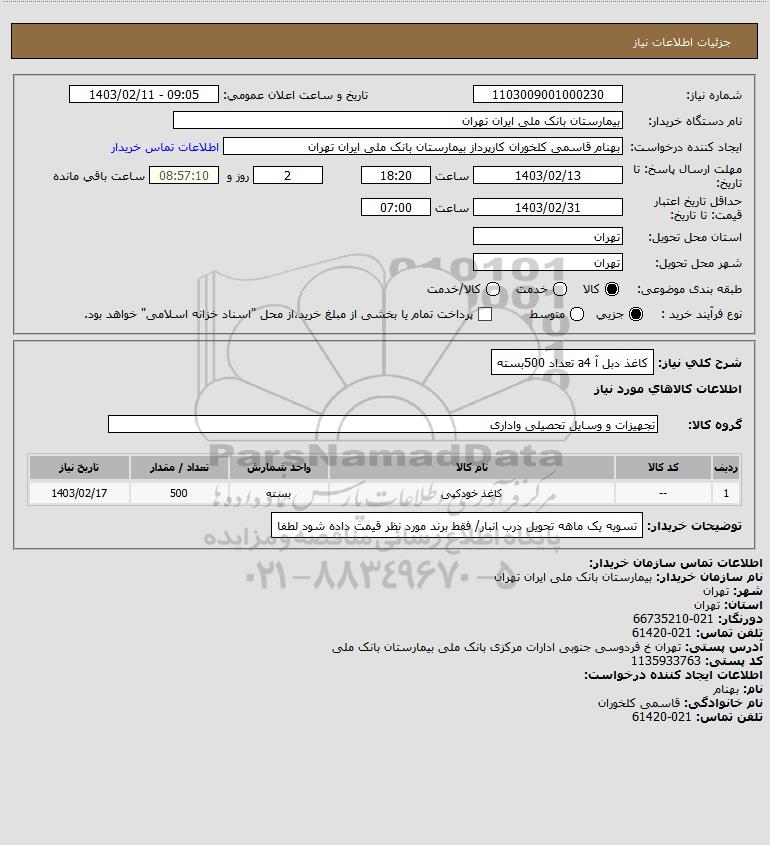Click the نام کالا column header

click(471, 467)
